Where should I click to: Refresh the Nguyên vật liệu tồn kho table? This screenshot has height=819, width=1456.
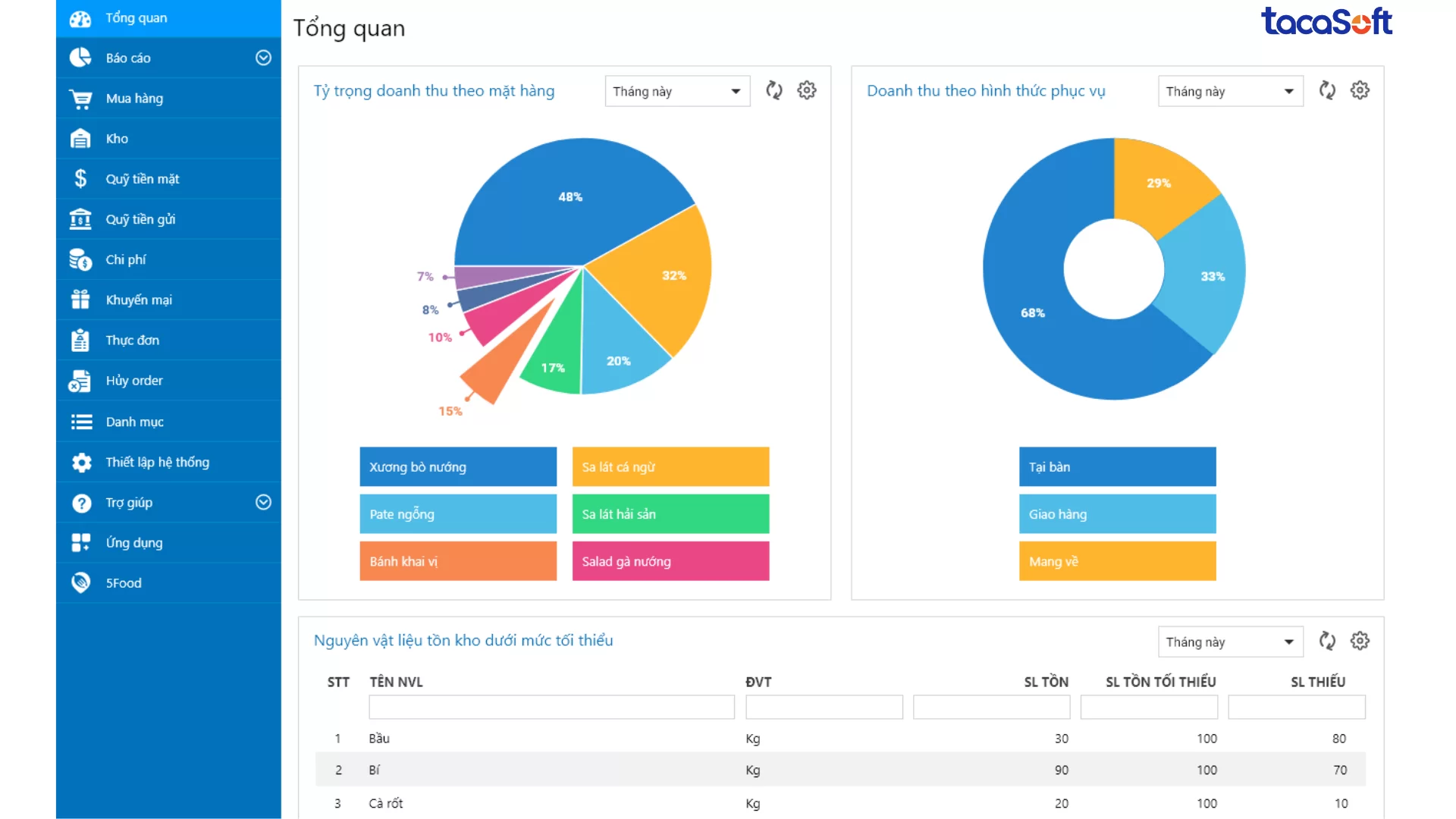click(1327, 641)
